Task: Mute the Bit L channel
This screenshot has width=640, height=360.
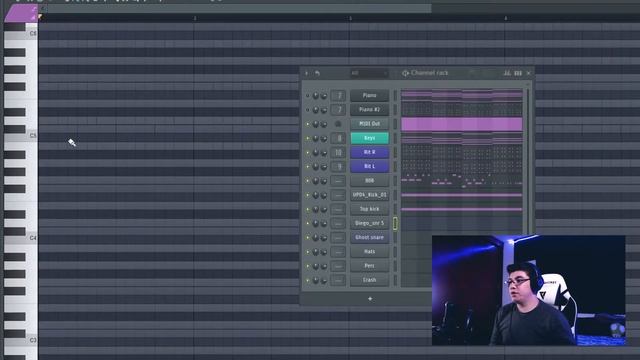Action: (x=308, y=167)
